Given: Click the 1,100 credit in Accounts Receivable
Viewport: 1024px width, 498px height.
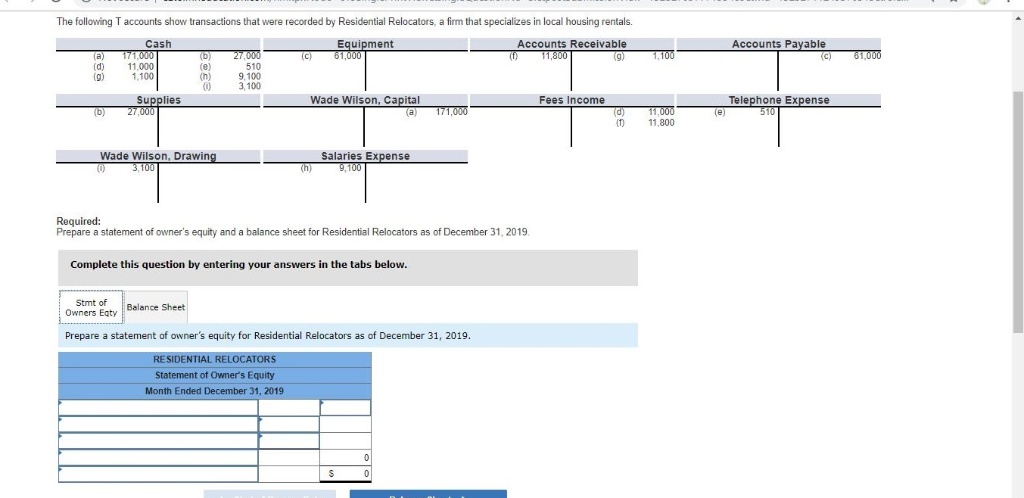Looking at the screenshot, I should 663,56.
